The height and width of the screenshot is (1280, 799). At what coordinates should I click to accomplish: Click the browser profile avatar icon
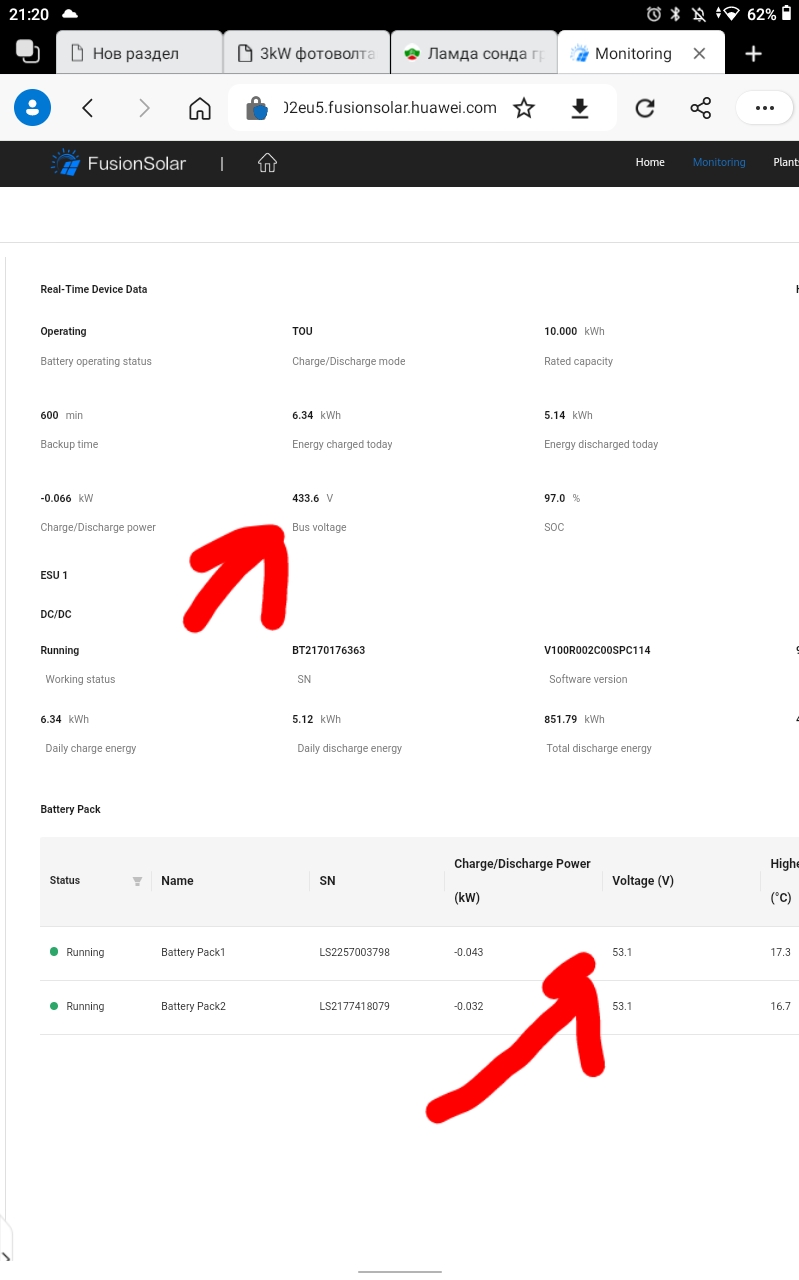click(32, 108)
